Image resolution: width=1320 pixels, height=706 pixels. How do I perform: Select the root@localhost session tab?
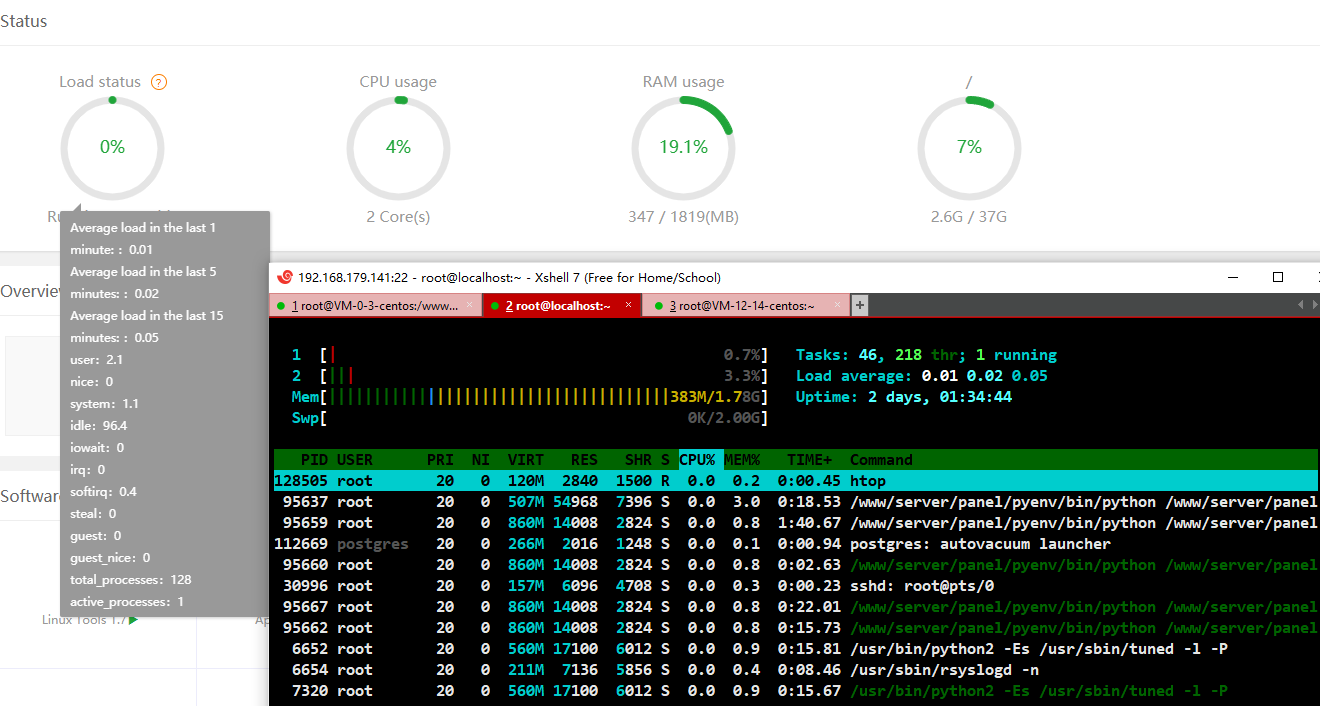click(557, 306)
